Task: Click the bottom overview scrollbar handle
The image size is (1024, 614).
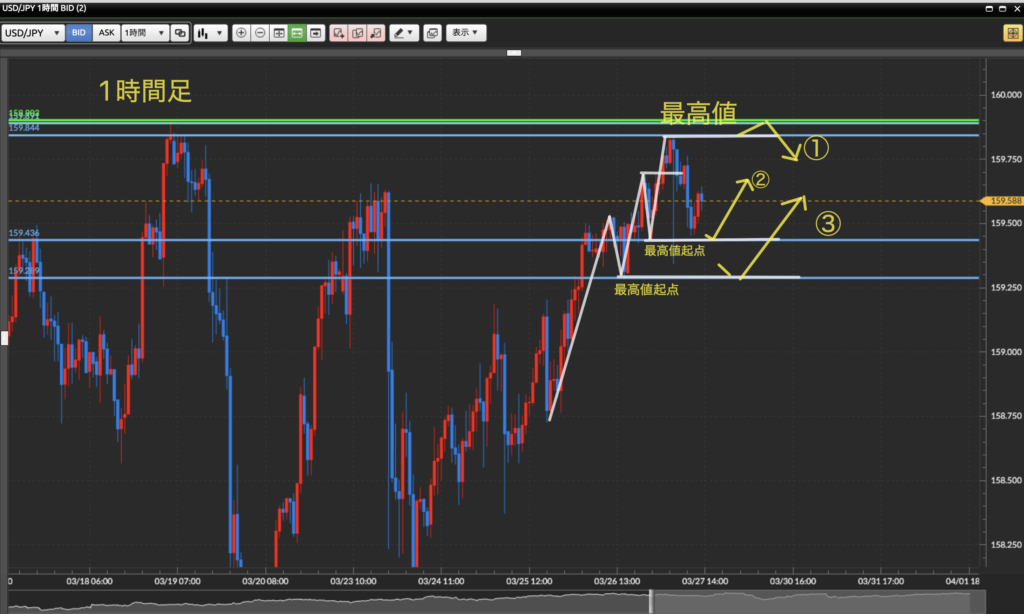Action: (x=651, y=601)
